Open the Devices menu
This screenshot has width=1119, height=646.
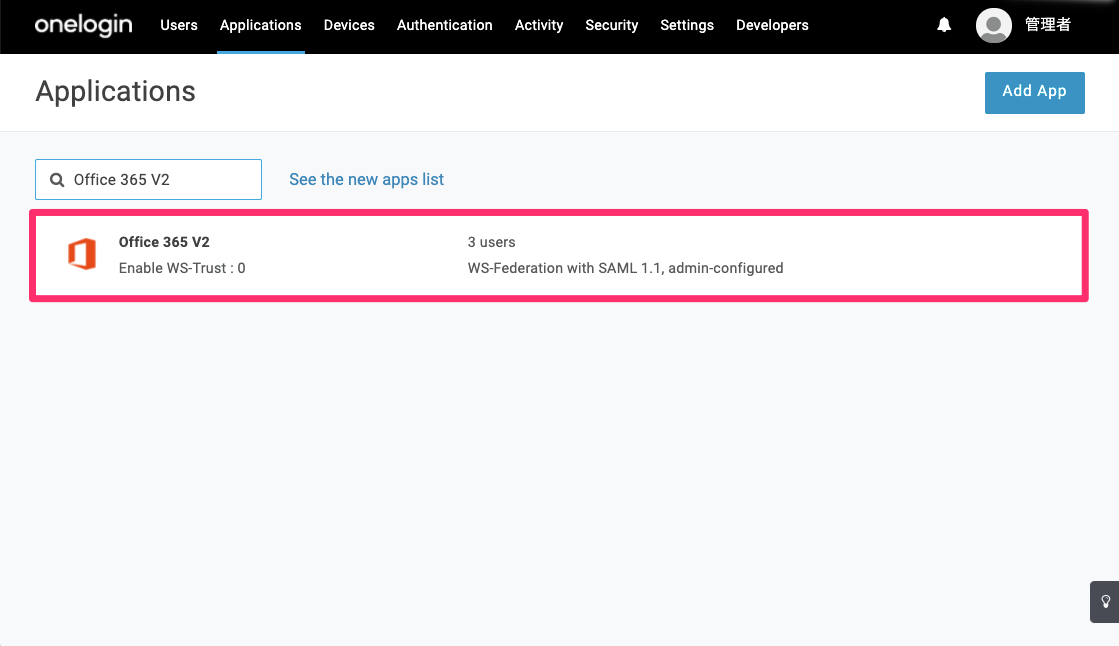pos(349,25)
